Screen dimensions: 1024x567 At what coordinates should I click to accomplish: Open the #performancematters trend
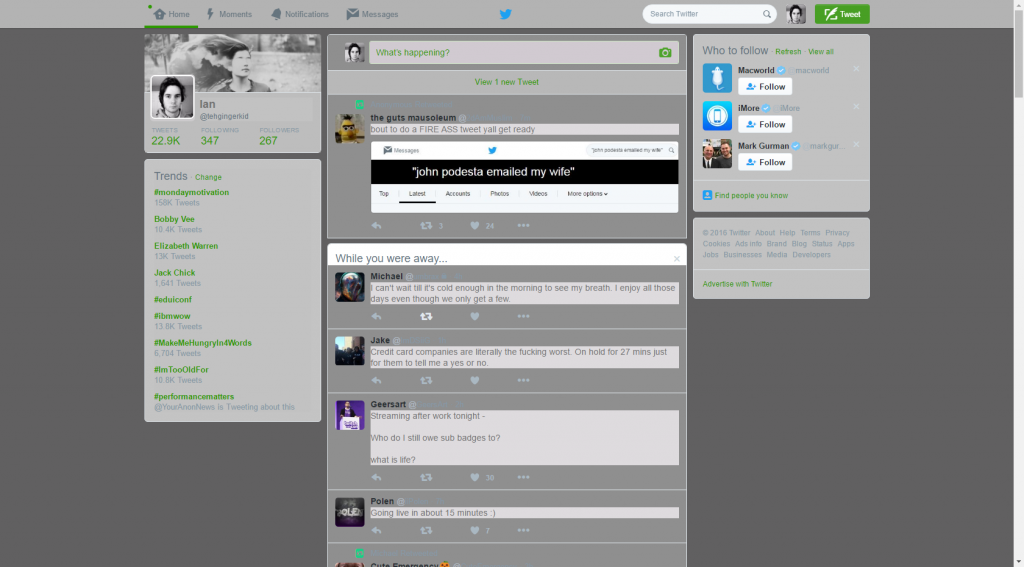(194, 397)
